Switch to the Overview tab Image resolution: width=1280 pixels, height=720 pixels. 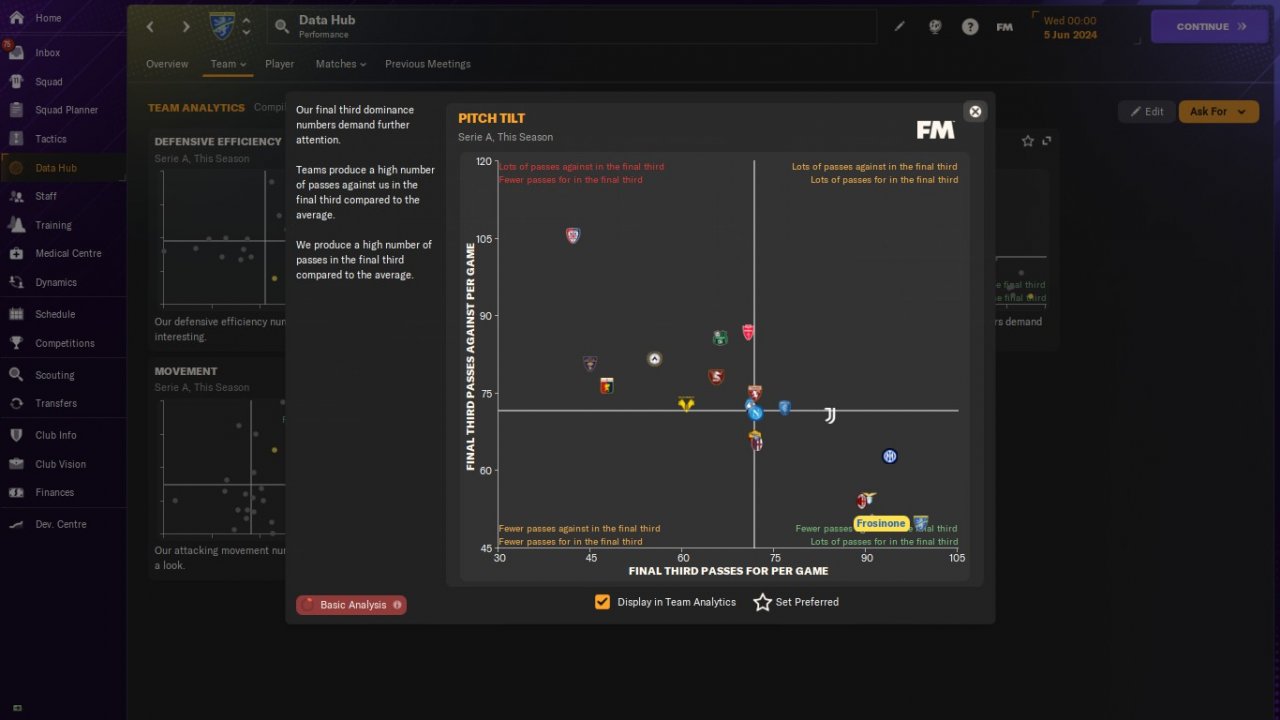pyautogui.click(x=167, y=64)
